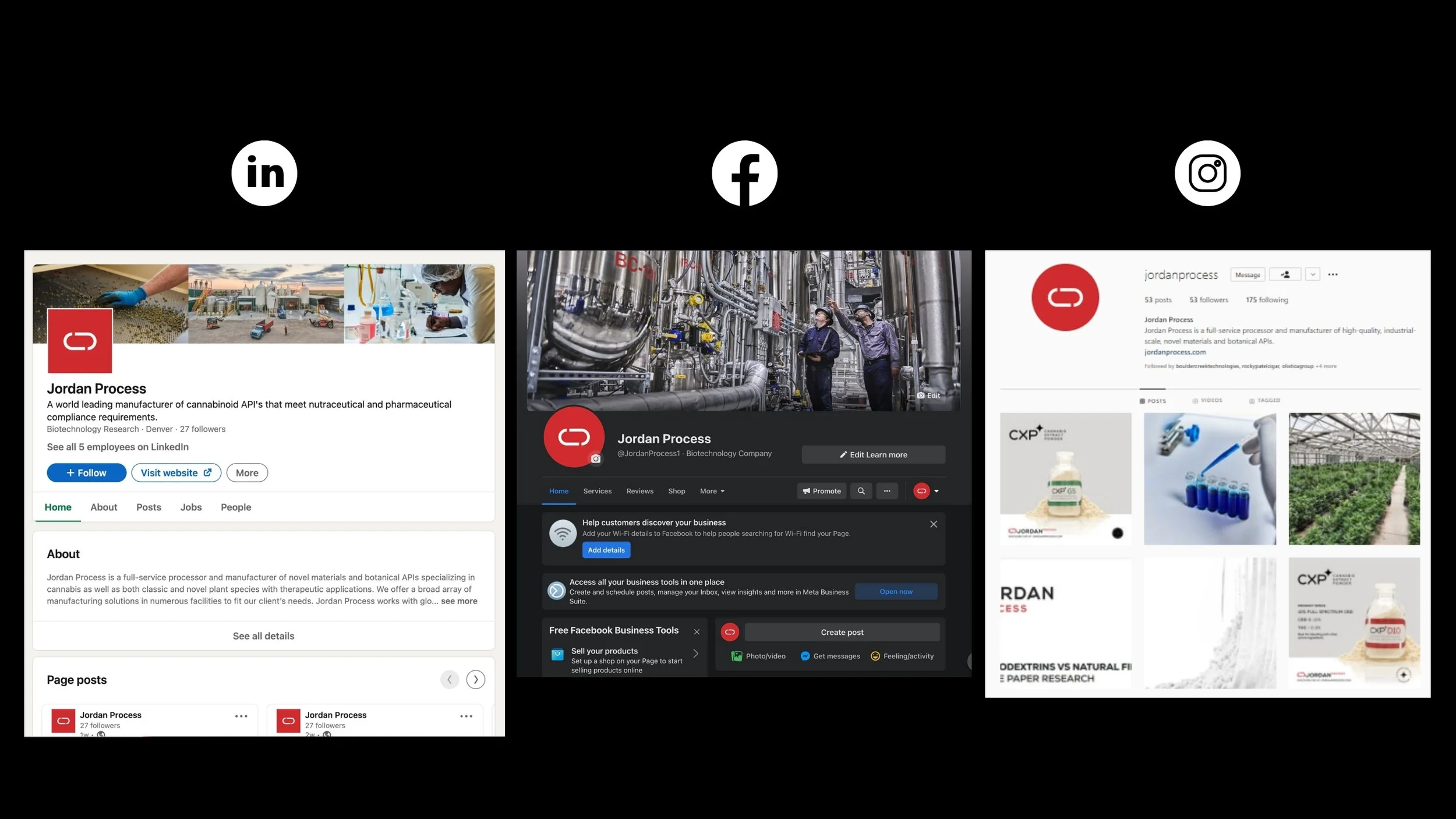Select the Home tab on LinkedIn
Viewport: 1456px width, 819px height.
click(58, 507)
